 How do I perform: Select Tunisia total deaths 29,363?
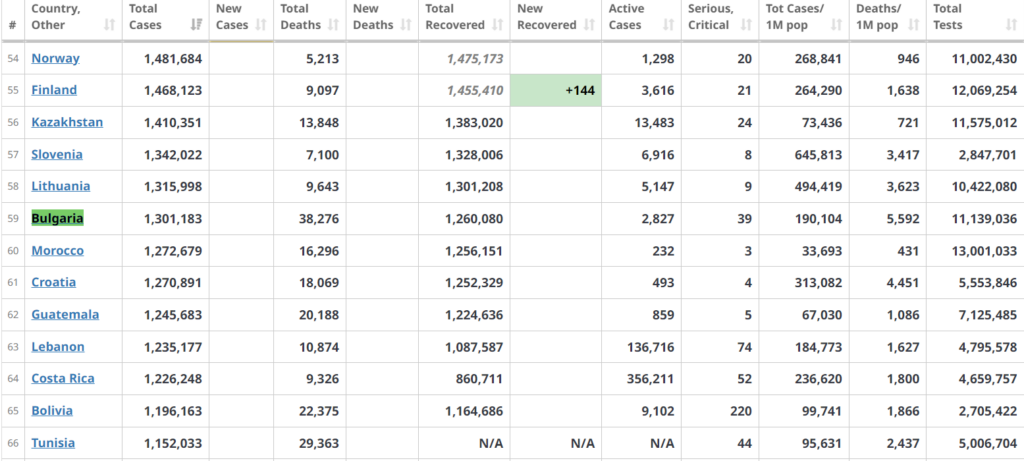coord(318,443)
